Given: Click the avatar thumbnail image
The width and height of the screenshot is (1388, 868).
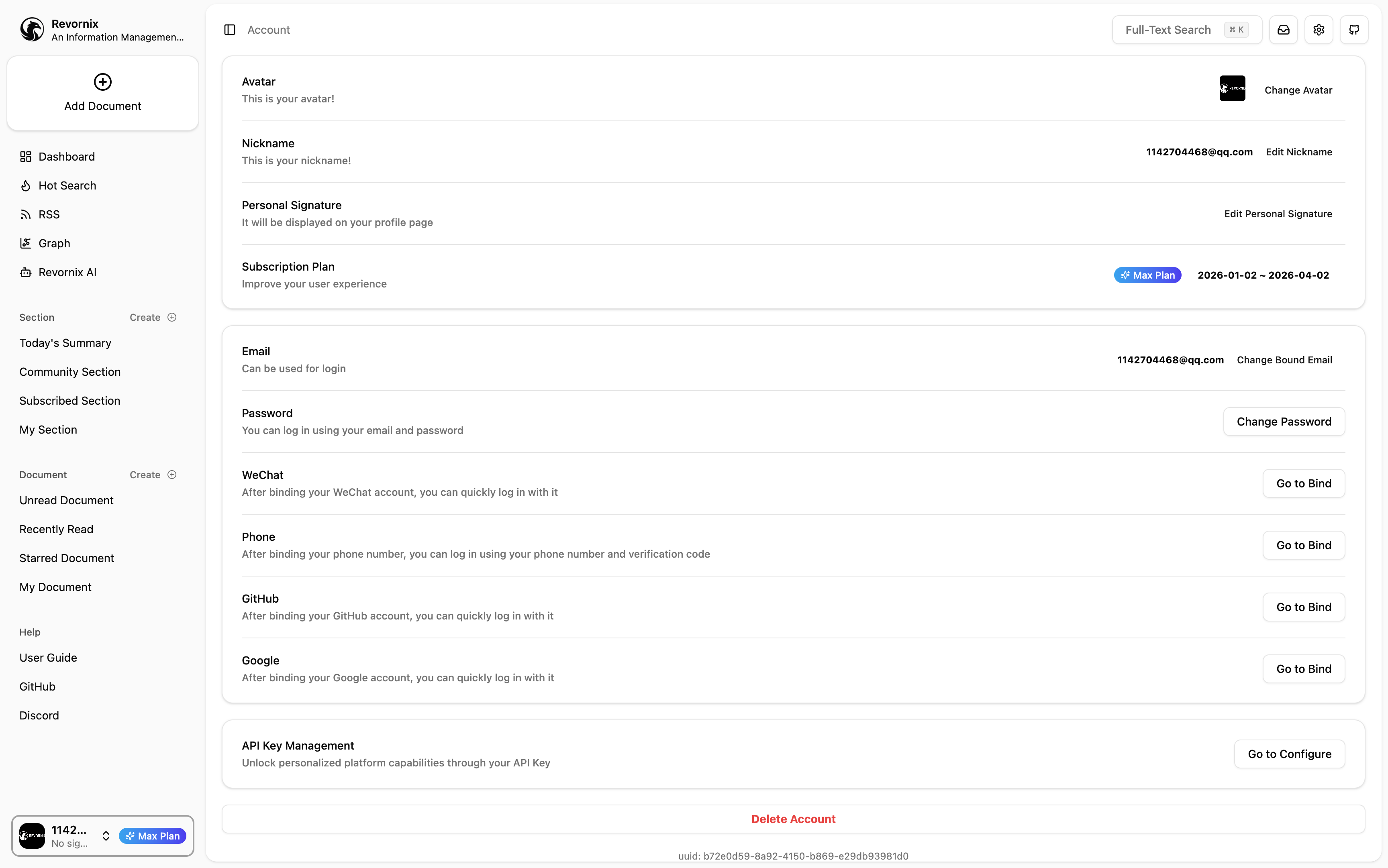Looking at the screenshot, I should [1233, 88].
